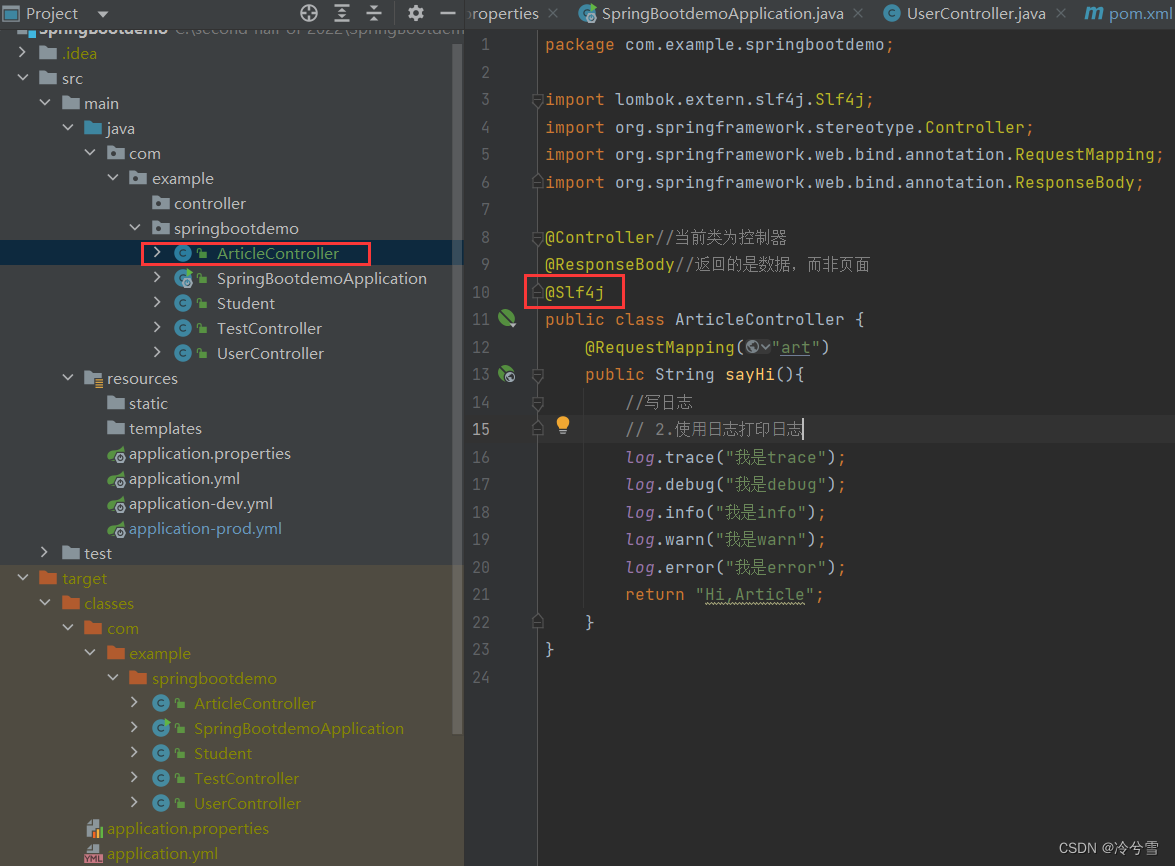Collapse the resources folder
The height and width of the screenshot is (866, 1175).
(x=67, y=378)
